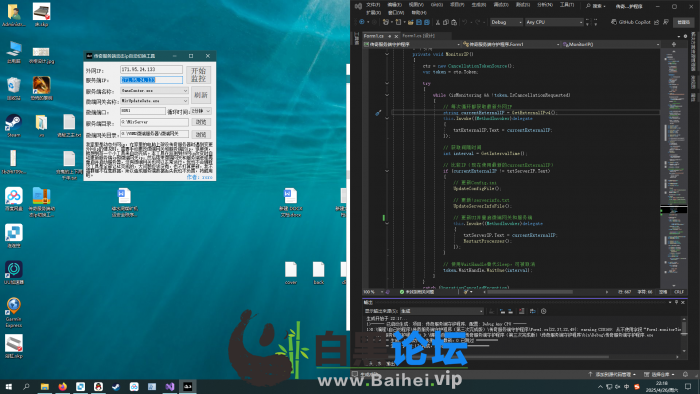Image resolution: width=700 pixels, height=394 pixels.
Task: Open Tools menu in Visual Studio
Action: point(567,5)
